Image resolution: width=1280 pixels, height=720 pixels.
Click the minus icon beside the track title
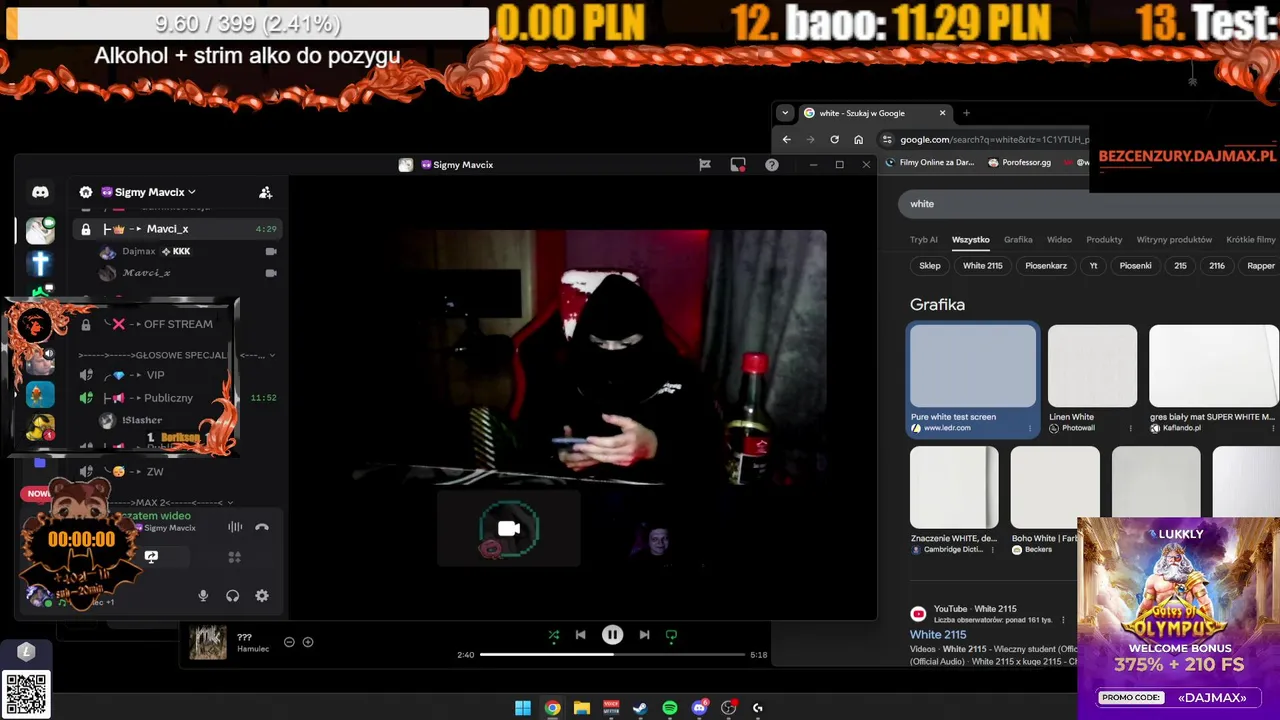tap(289, 642)
